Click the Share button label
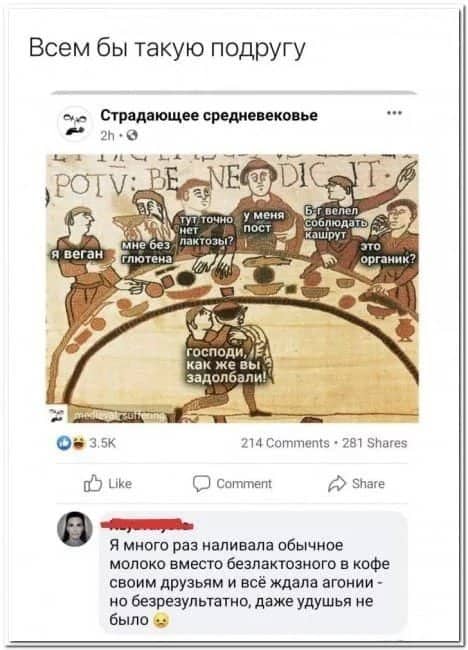The image size is (468, 650). click(368, 484)
